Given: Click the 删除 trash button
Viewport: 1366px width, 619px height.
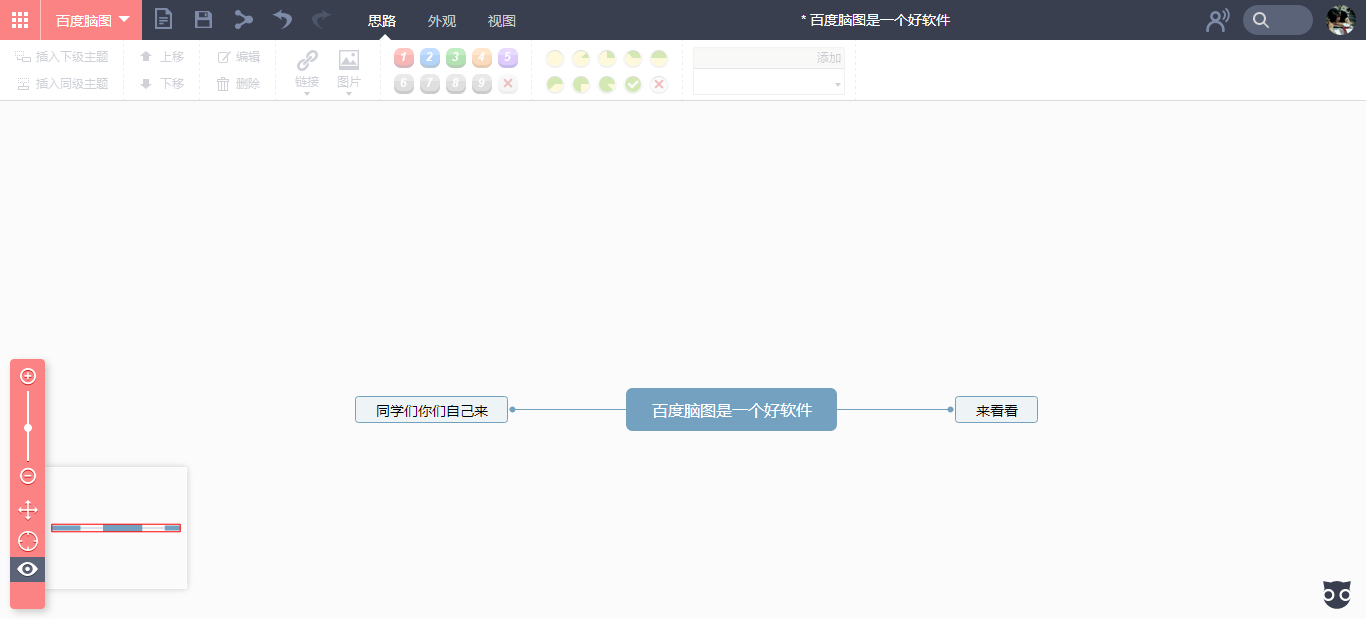Looking at the screenshot, I should pyautogui.click(x=238, y=84).
